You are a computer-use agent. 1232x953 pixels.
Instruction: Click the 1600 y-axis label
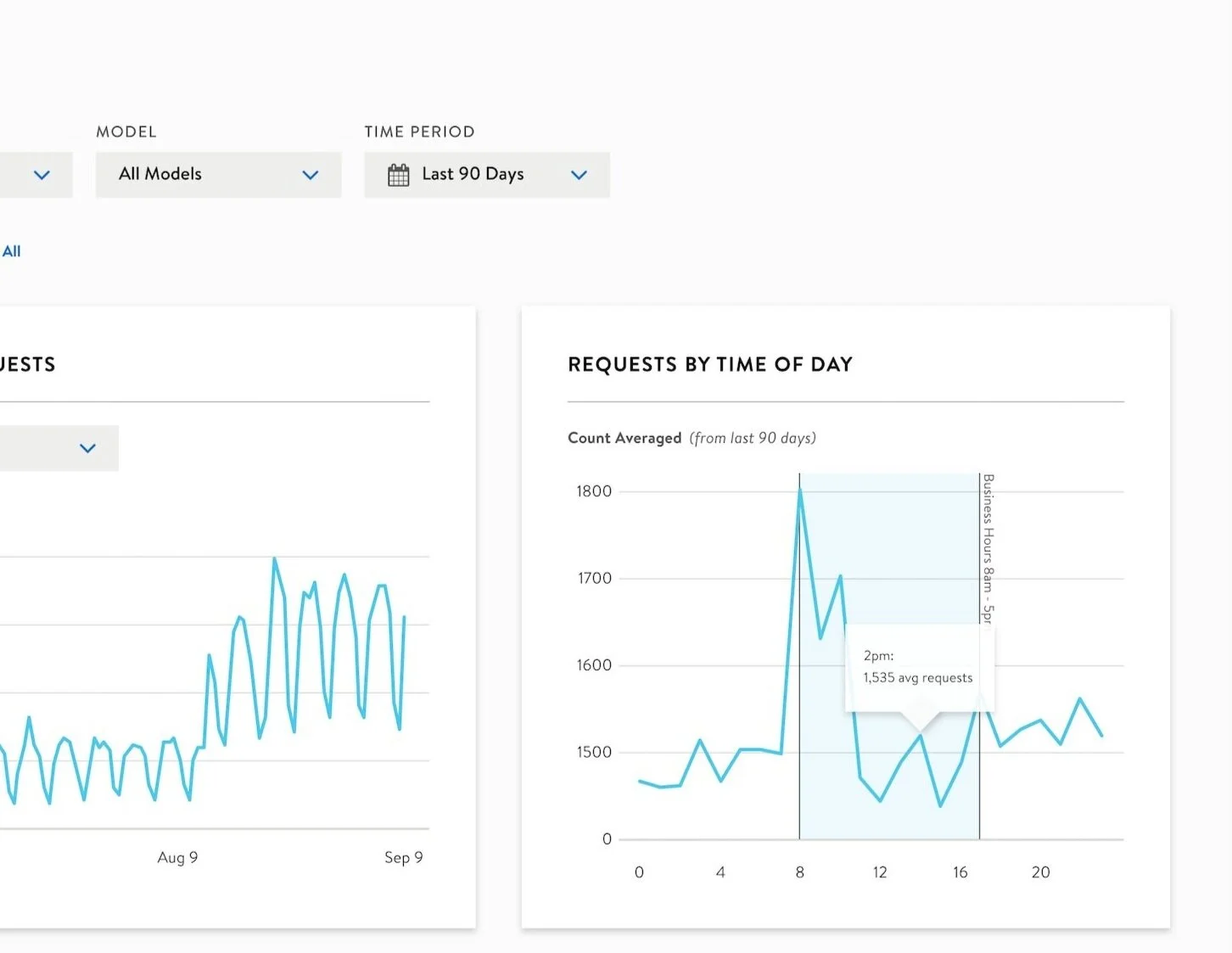click(594, 665)
